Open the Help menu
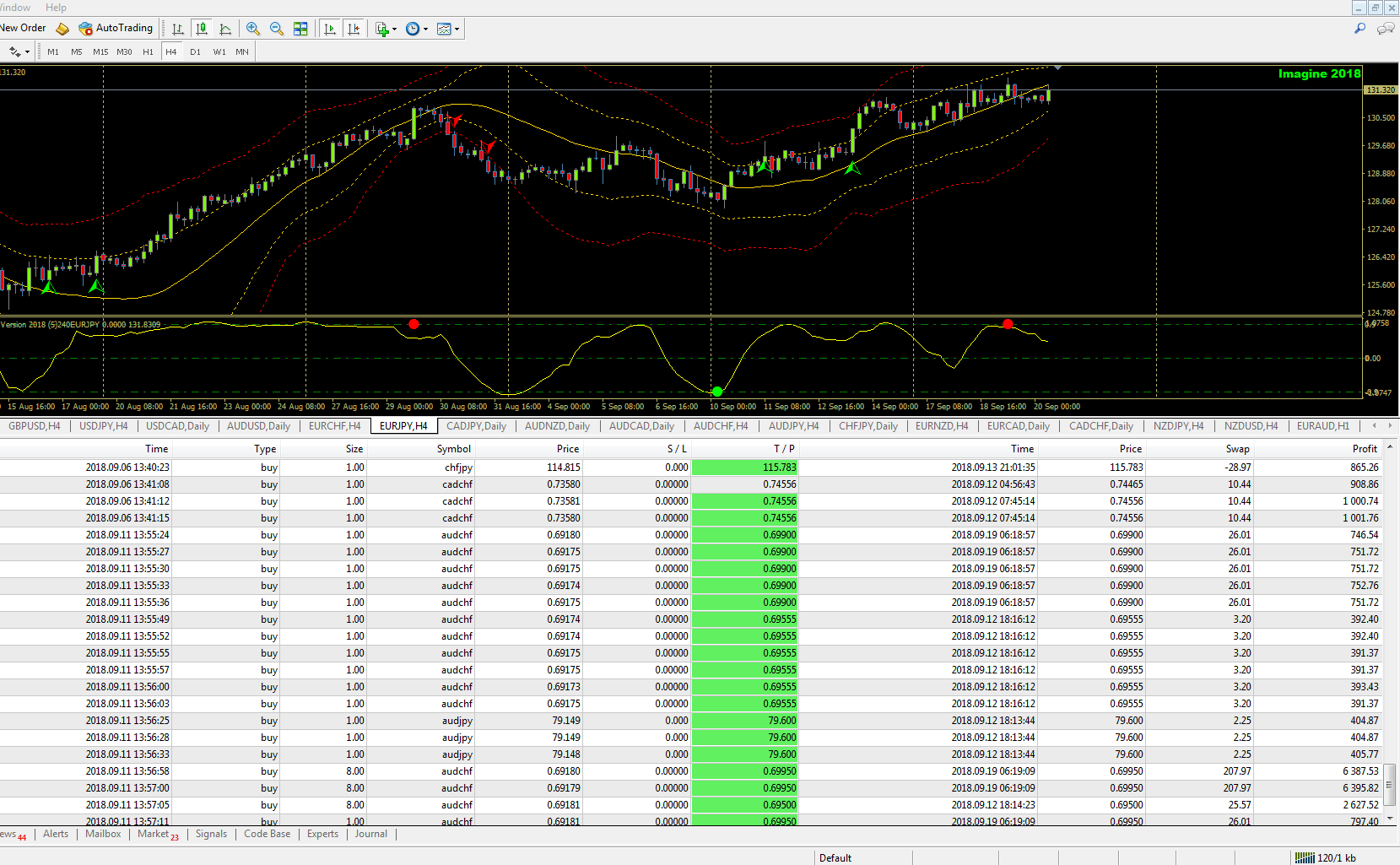This screenshot has width=1400, height=865. 56,8
